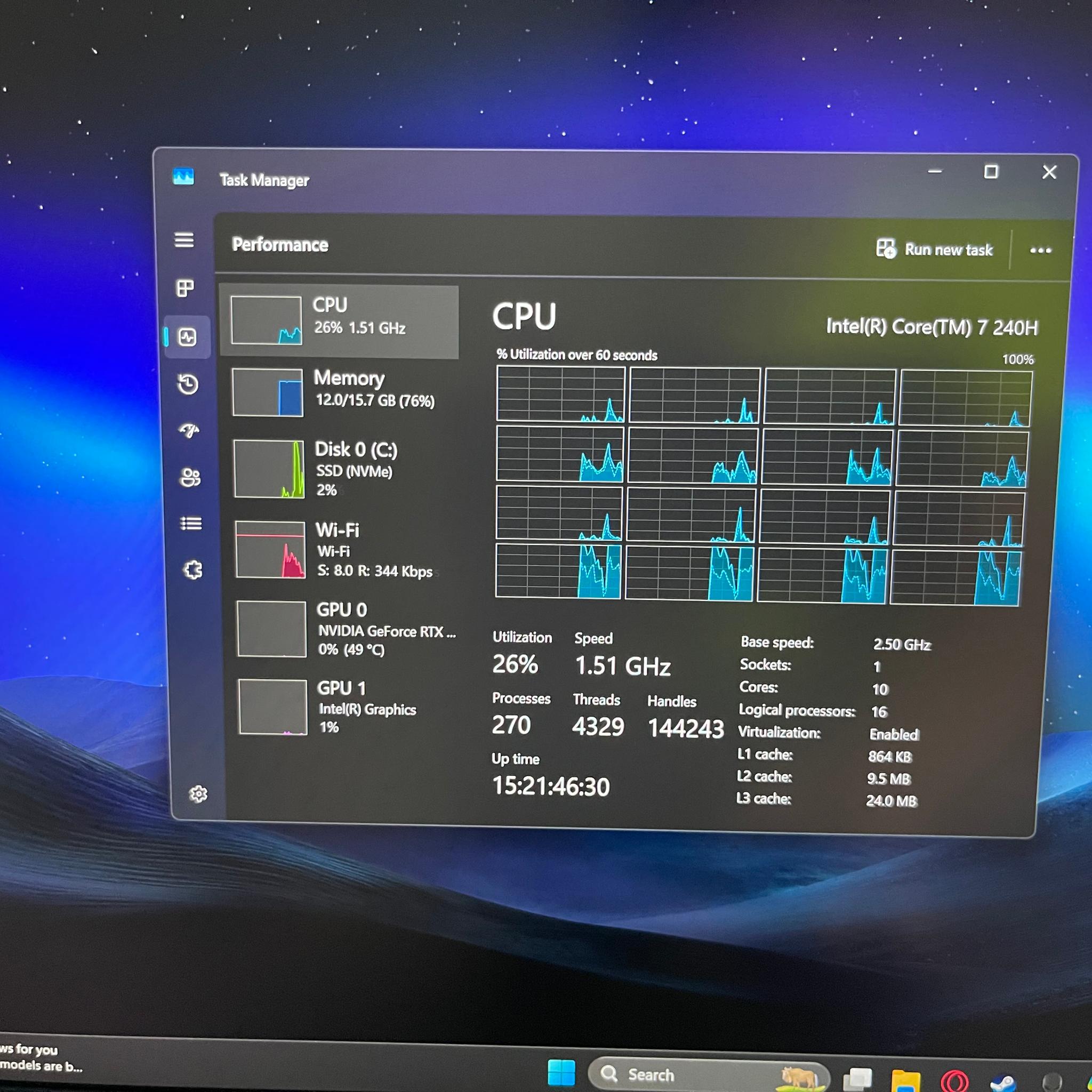Open the Windows Start button on taskbar
The image size is (1092, 1092).
[x=561, y=1072]
